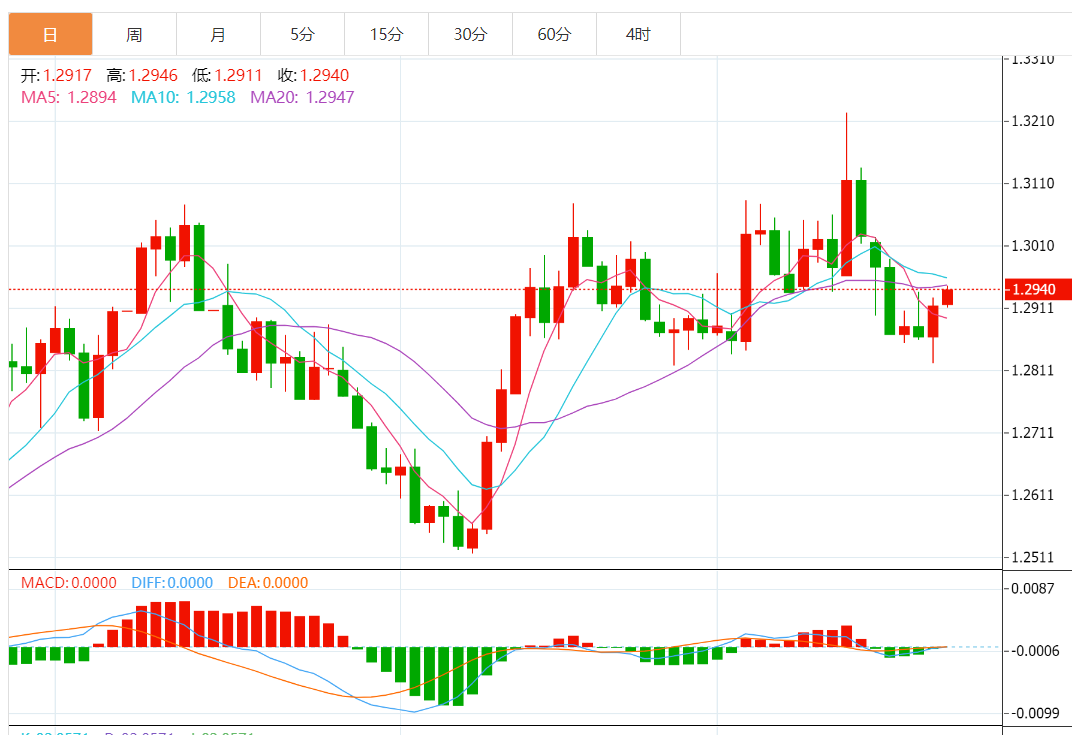Click the tallest red candlestick near 1.3210

point(846,228)
